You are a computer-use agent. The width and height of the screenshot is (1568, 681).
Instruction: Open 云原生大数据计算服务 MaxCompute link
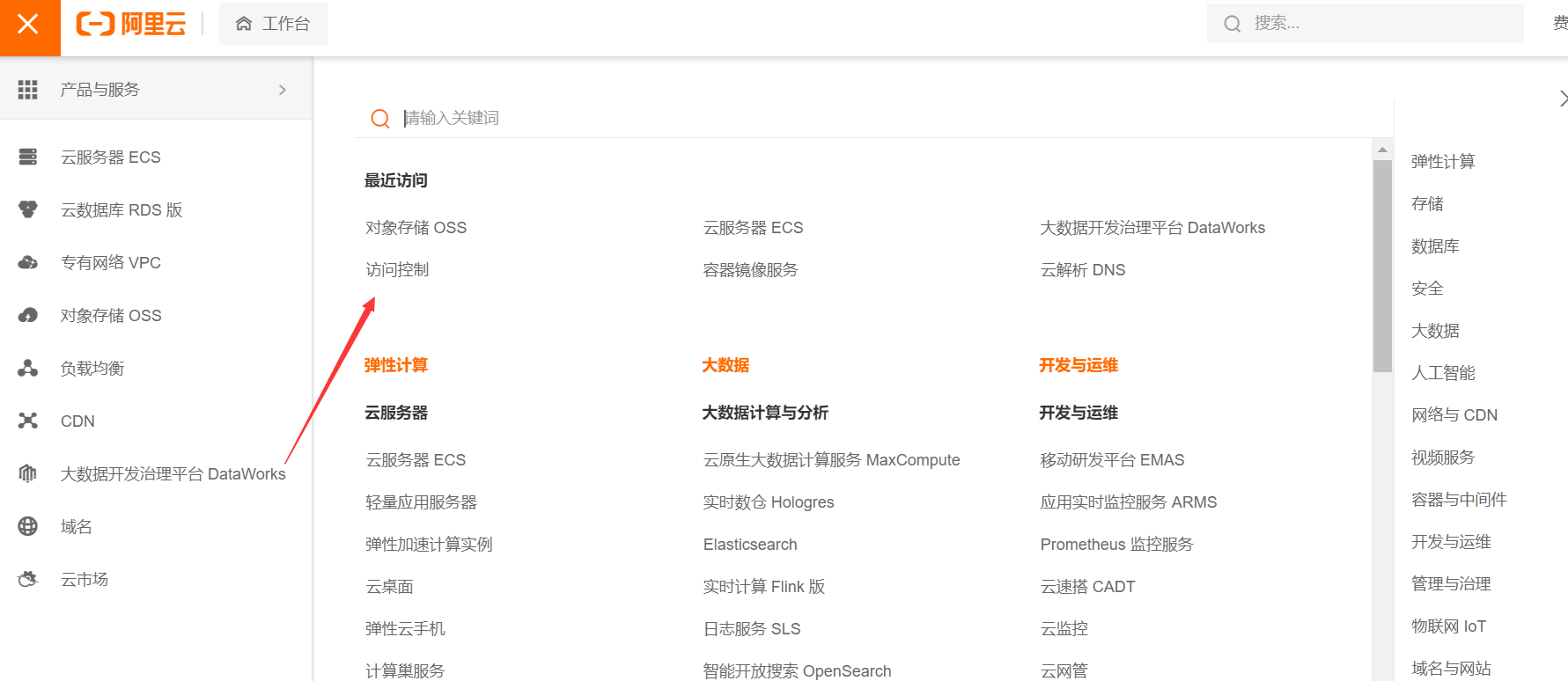[x=831, y=460]
